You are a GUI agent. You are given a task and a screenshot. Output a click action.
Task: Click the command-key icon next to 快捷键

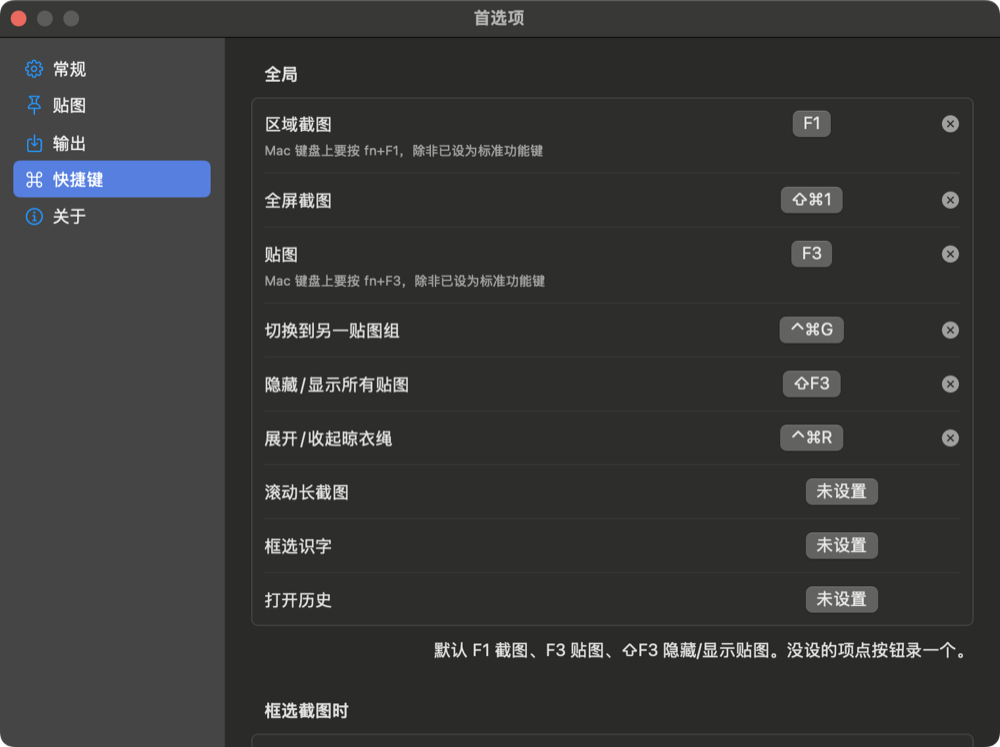[34, 179]
